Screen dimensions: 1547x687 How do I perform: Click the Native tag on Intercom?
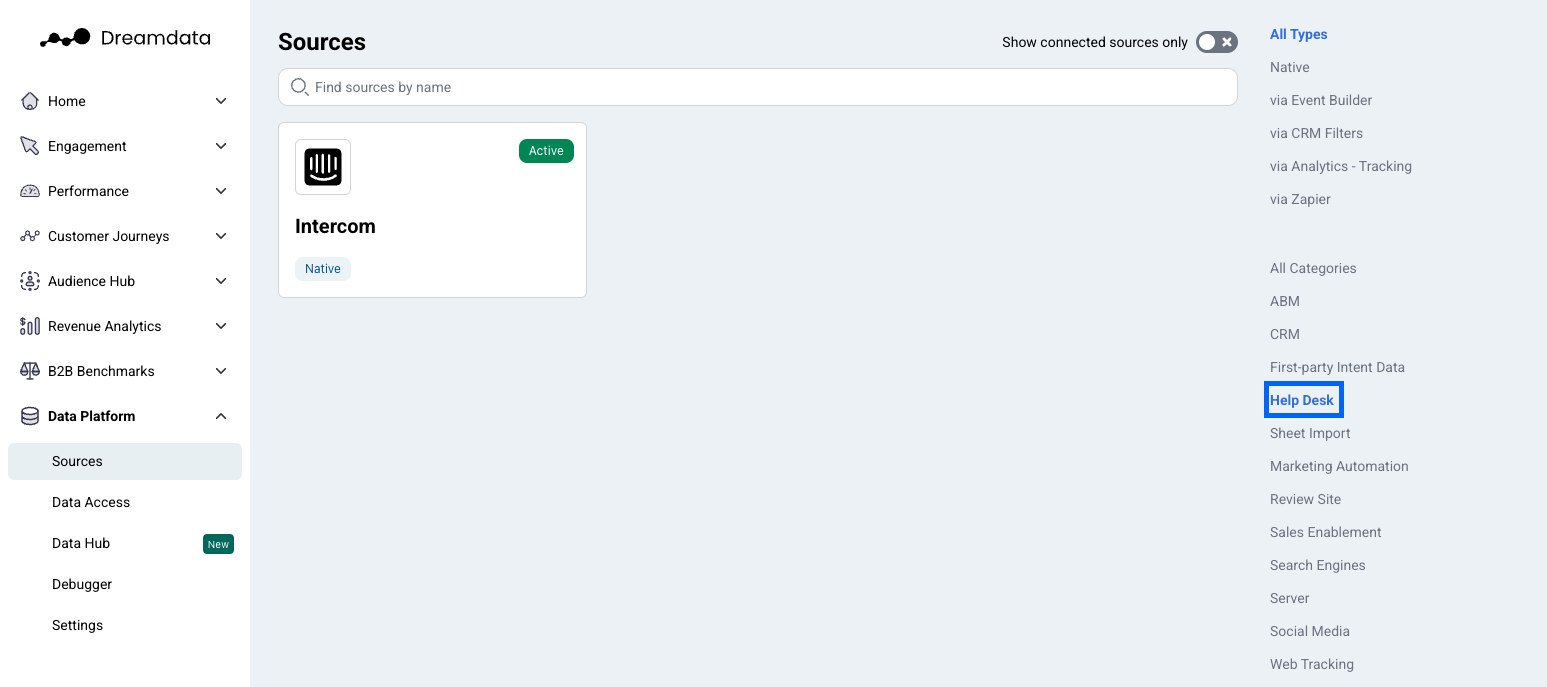323,269
